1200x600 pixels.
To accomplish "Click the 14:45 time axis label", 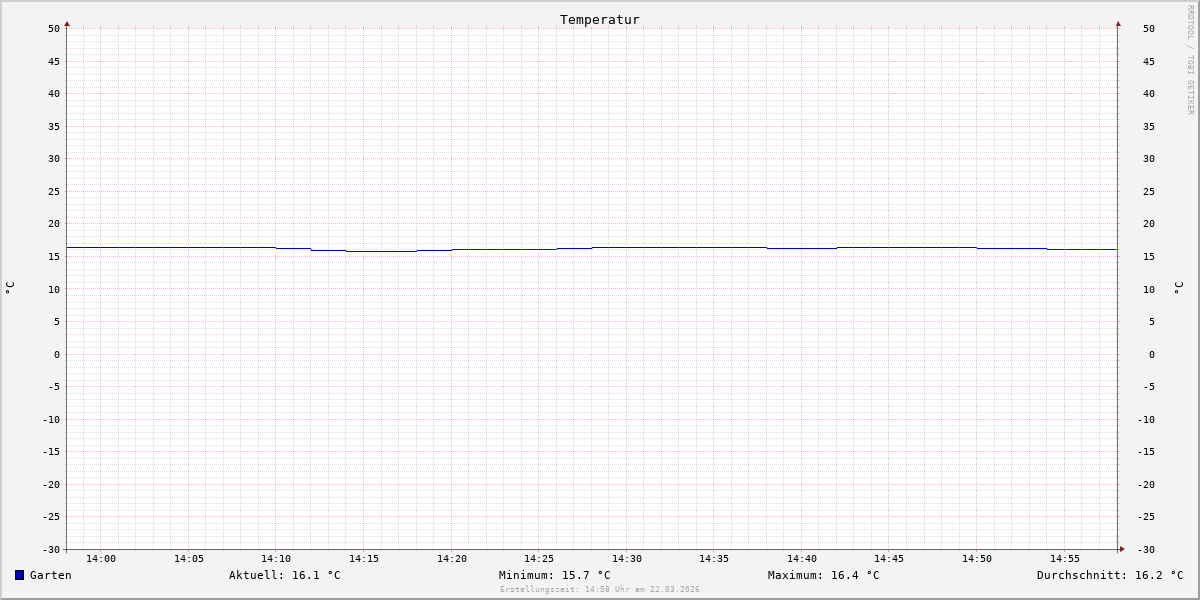I will point(889,559).
